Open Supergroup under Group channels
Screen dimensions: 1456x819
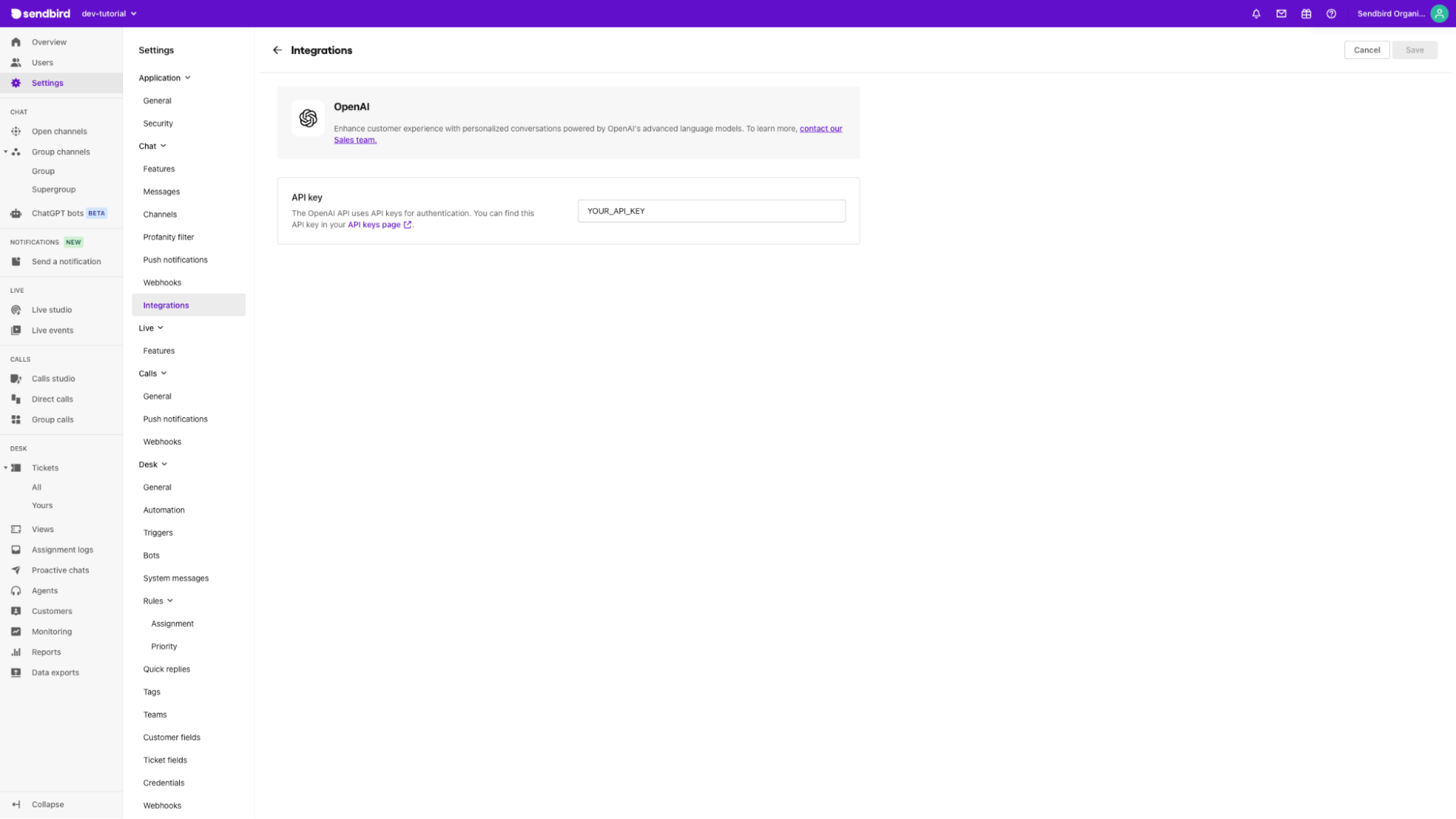pos(53,190)
